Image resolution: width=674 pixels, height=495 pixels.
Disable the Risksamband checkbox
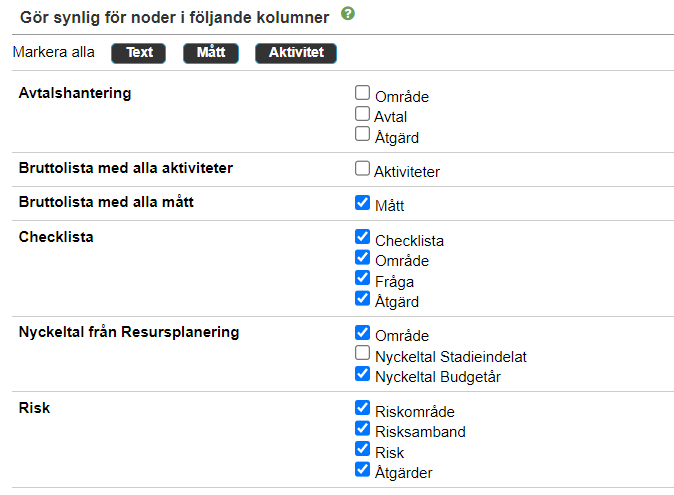coord(362,428)
